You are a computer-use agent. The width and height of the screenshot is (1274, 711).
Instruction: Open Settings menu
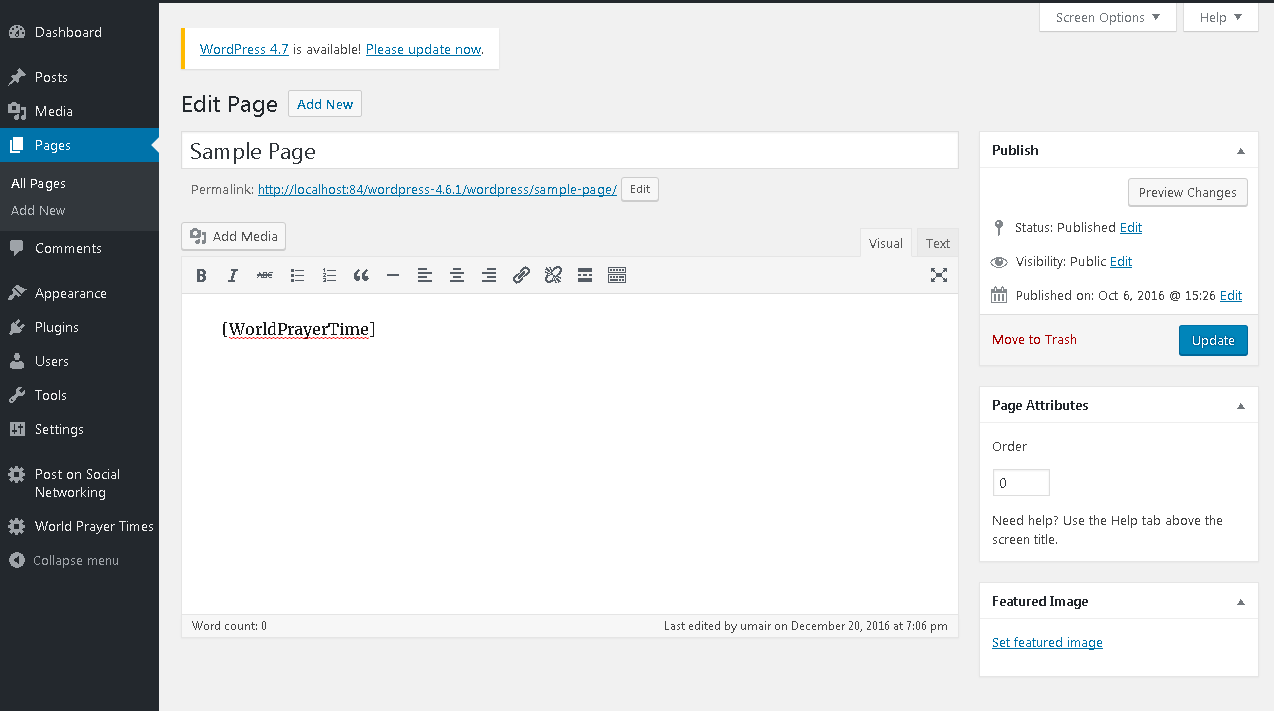[79, 429]
